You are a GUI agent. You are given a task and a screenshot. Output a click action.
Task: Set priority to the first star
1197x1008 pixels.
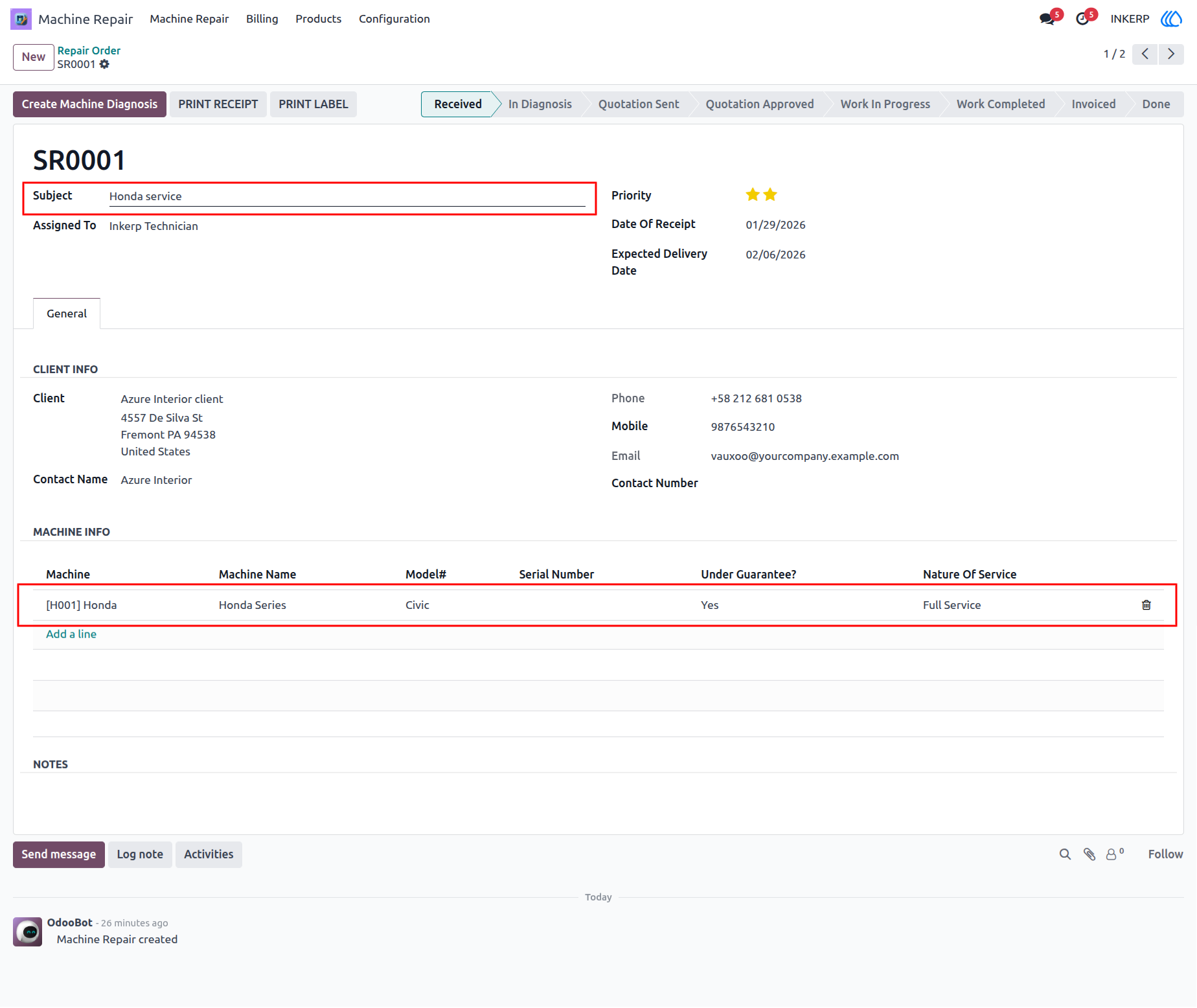coord(753,194)
